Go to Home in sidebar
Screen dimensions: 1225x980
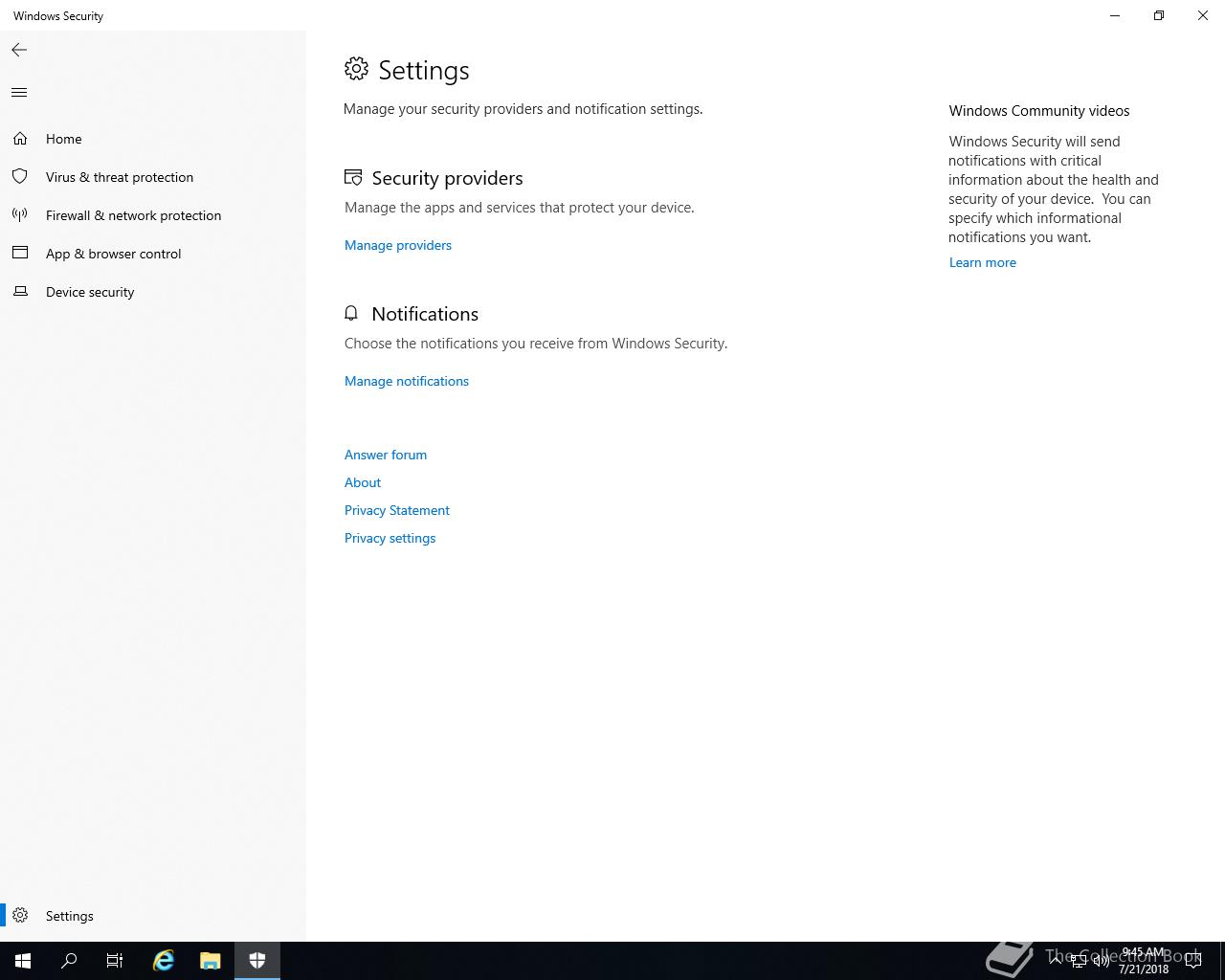tap(153, 139)
